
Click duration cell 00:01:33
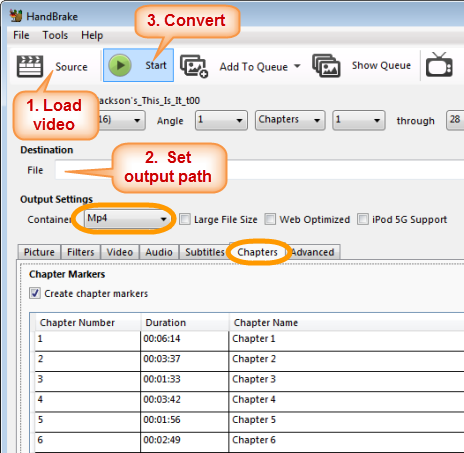(x=185, y=381)
